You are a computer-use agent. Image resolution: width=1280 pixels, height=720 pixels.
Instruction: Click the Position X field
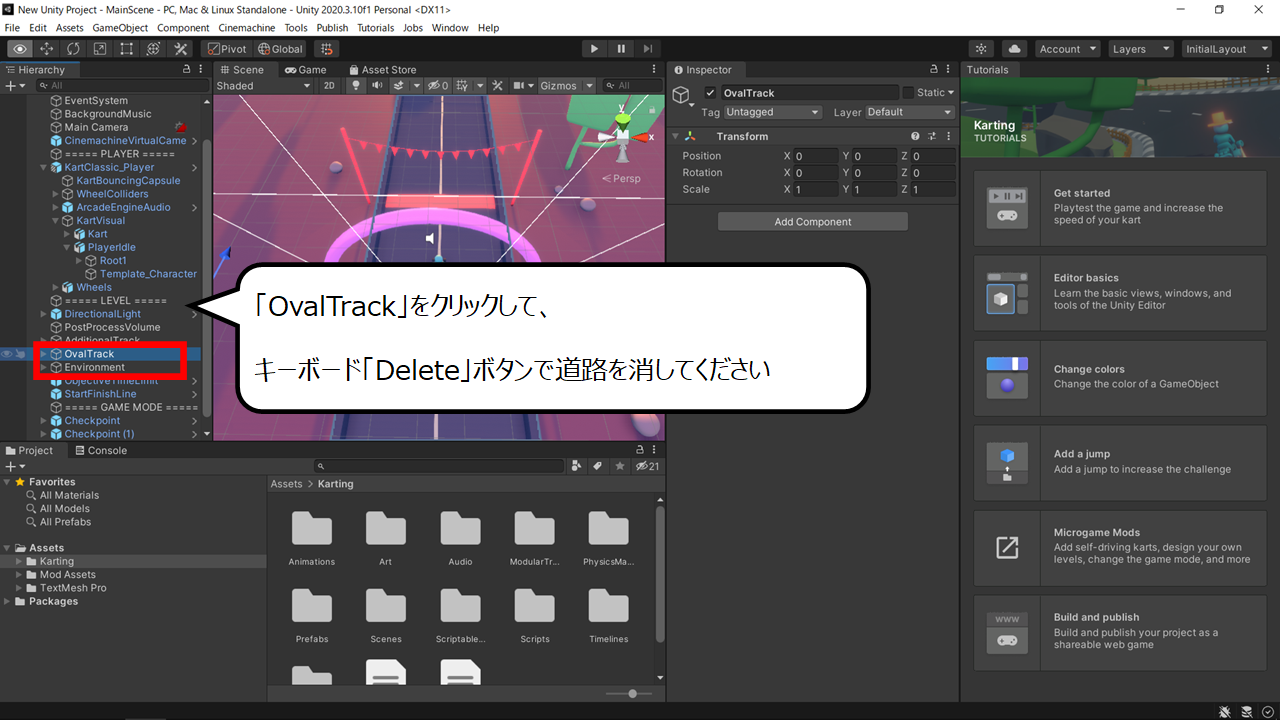pyautogui.click(x=816, y=156)
